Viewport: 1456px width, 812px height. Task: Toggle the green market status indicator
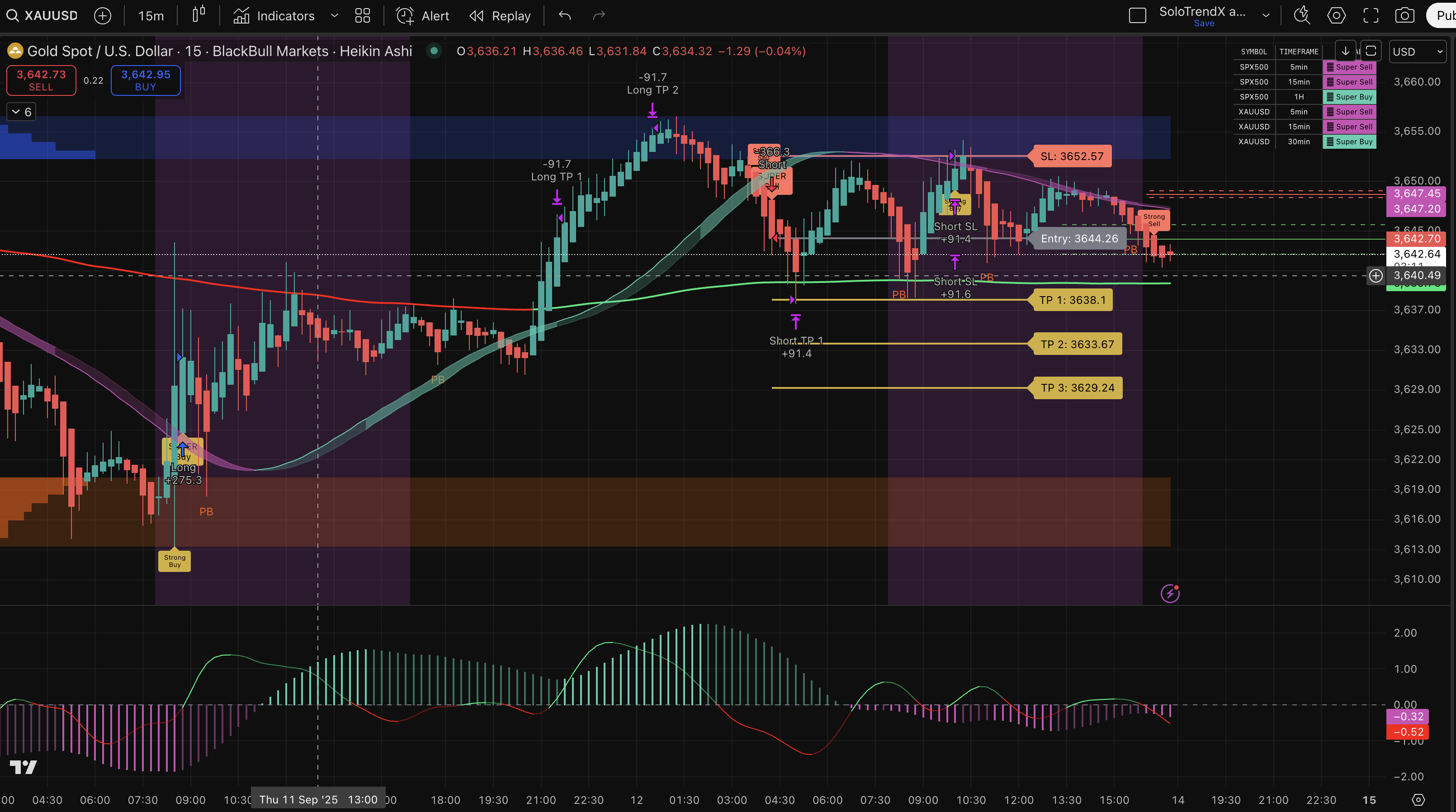tap(434, 51)
